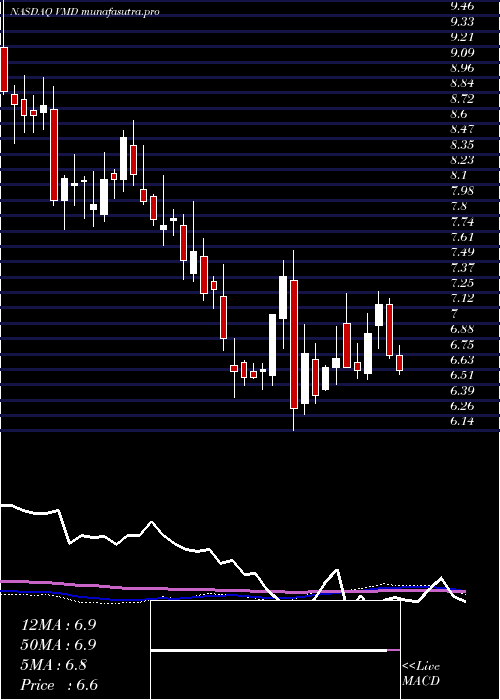
Task: Click the 9.09 price level label
Action: click(x=462, y=53)
